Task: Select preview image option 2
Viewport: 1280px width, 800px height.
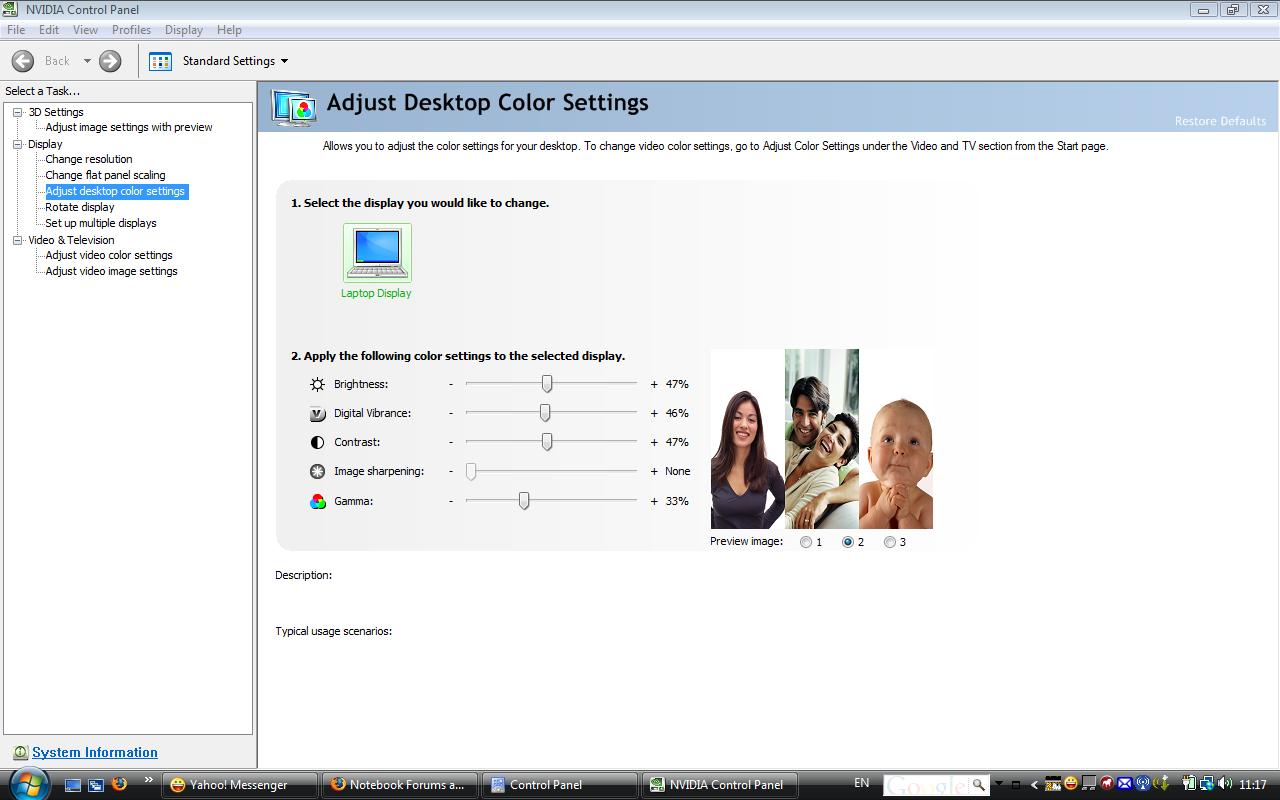Action: 848,542
